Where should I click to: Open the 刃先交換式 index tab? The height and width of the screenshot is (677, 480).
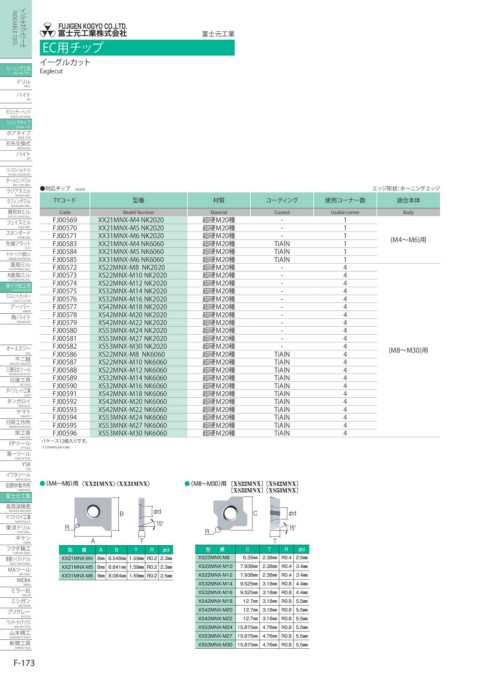tap(18, 145)
